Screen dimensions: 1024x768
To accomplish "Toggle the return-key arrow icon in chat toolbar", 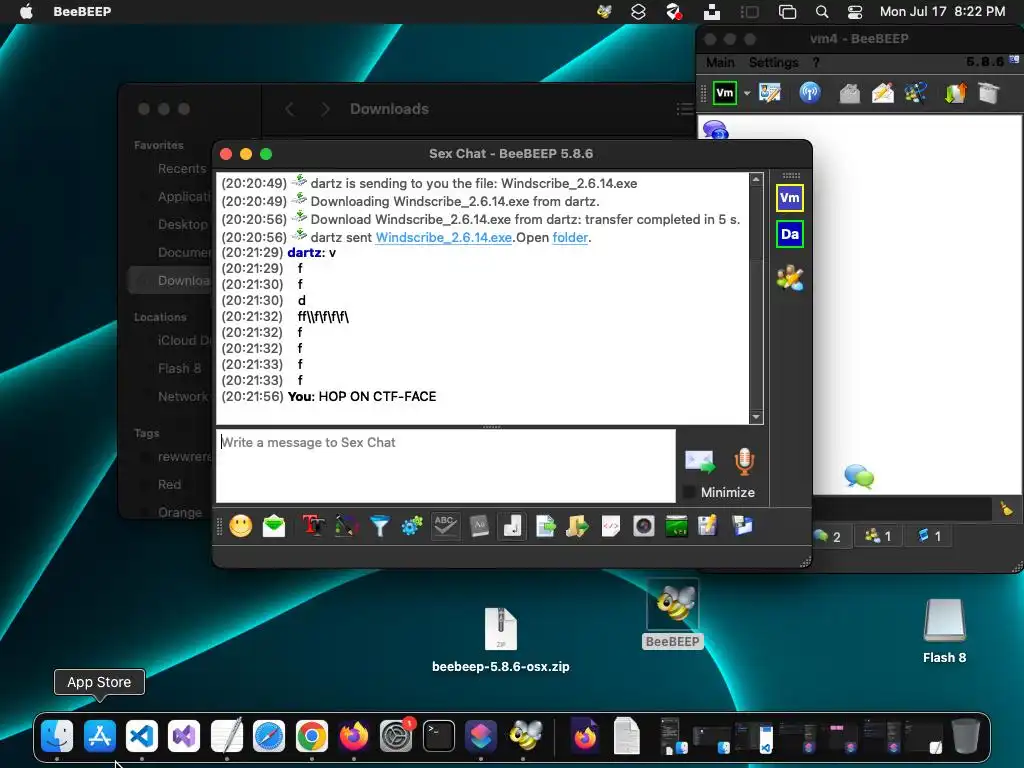I will click(513, 526).
